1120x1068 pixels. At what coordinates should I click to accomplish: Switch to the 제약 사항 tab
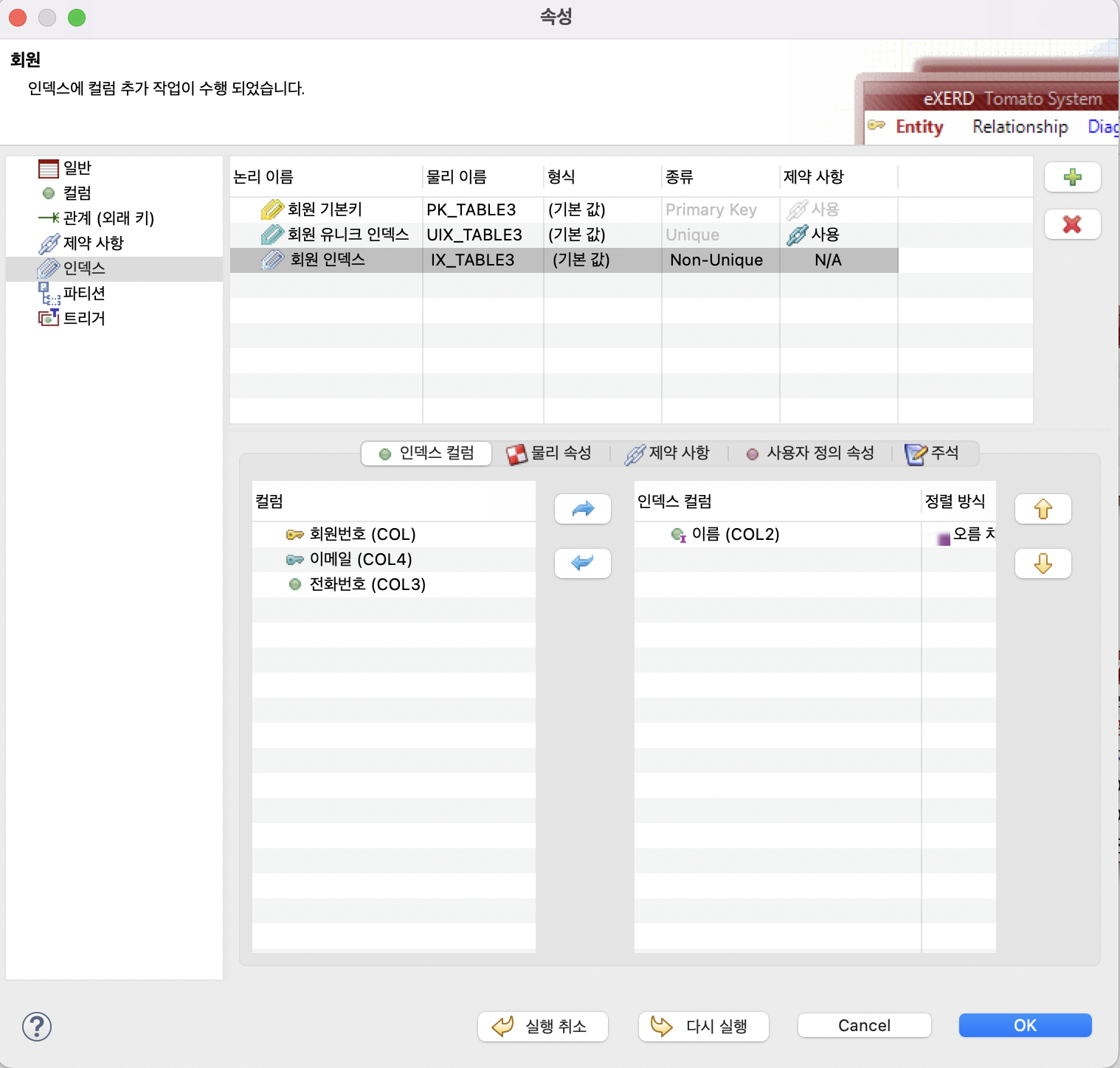tap(667, 453)
